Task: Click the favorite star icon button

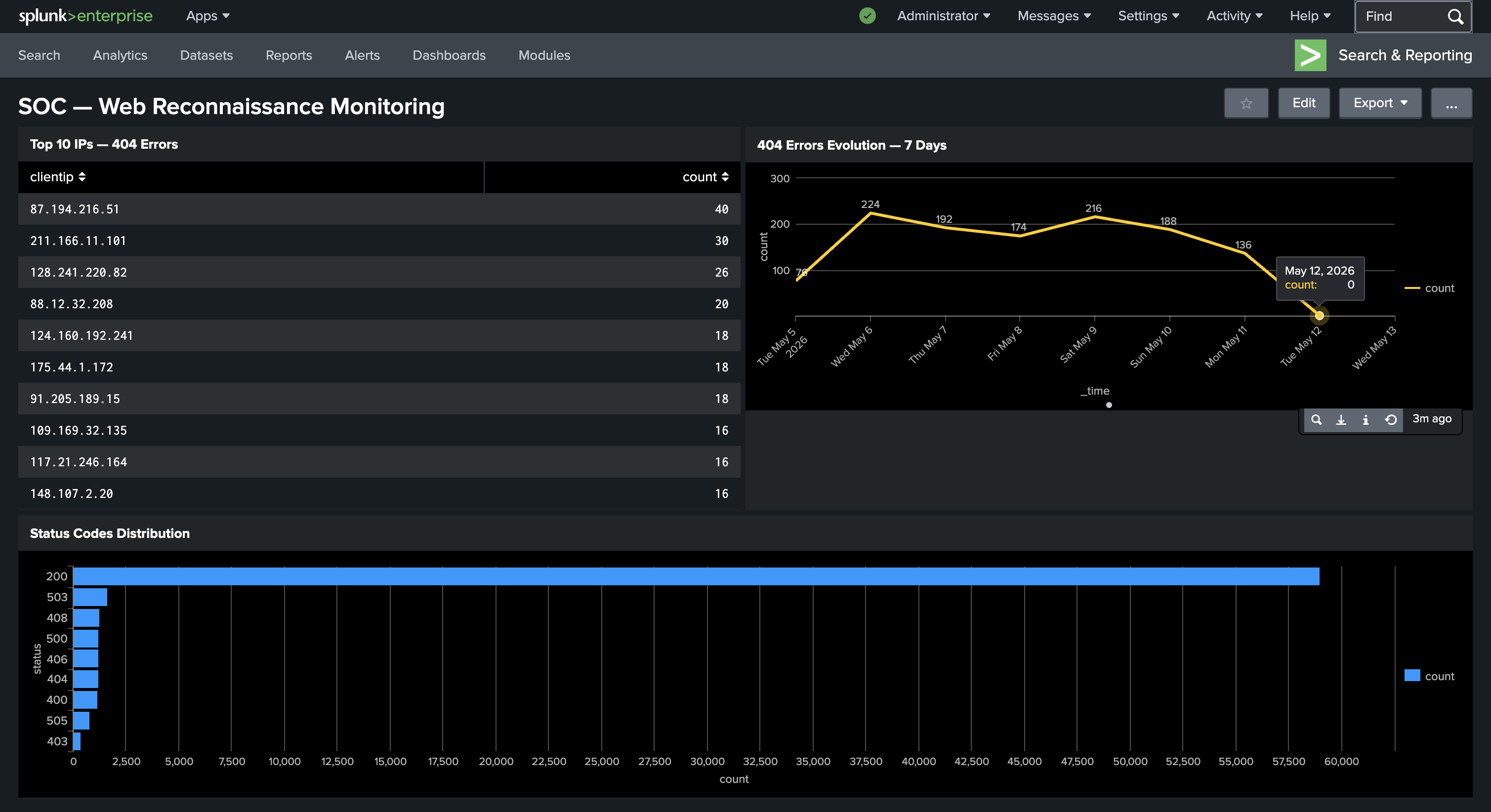Action: tap(1245, 103)
